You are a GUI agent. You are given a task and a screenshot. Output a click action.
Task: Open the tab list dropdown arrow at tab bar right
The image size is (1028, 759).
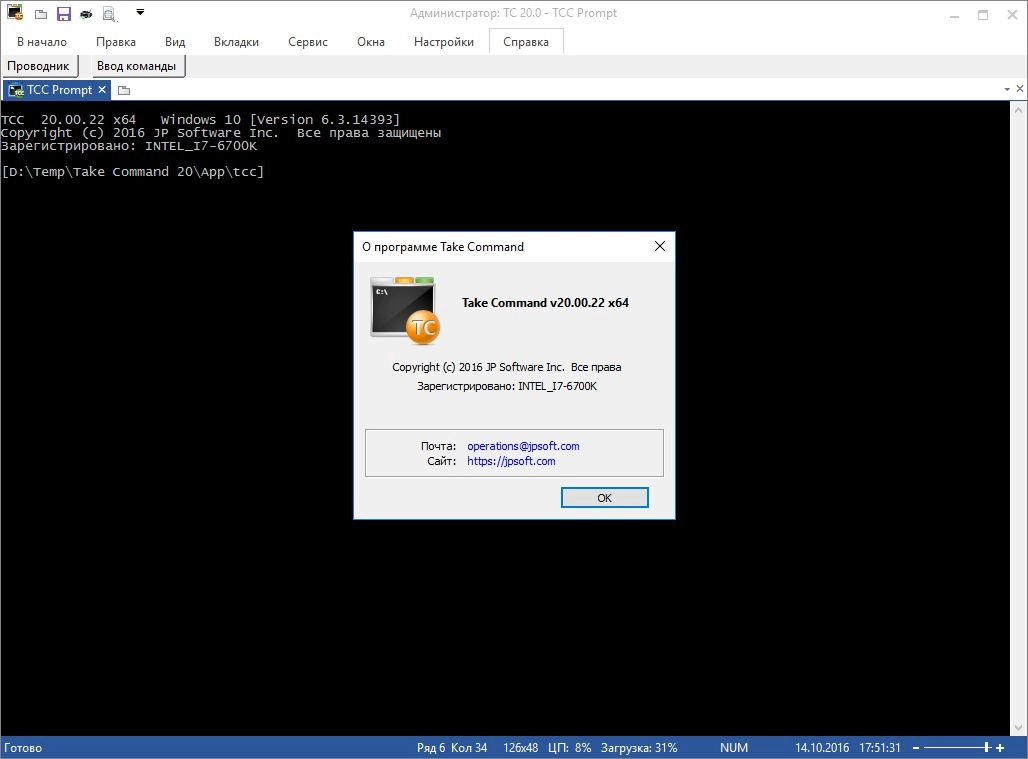(1007, 89)
